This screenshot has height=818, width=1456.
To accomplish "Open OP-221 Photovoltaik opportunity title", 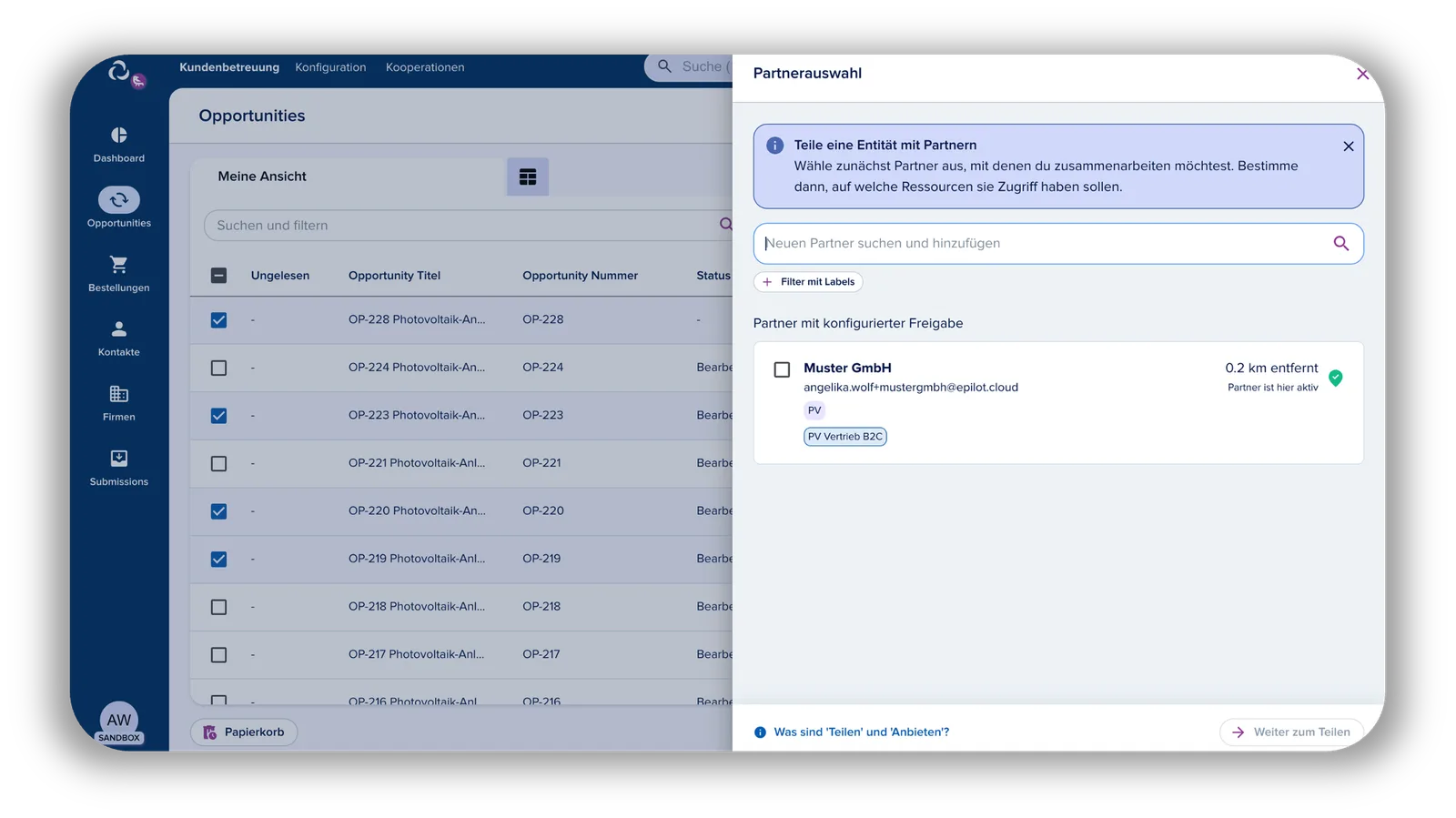I will 417,463.
